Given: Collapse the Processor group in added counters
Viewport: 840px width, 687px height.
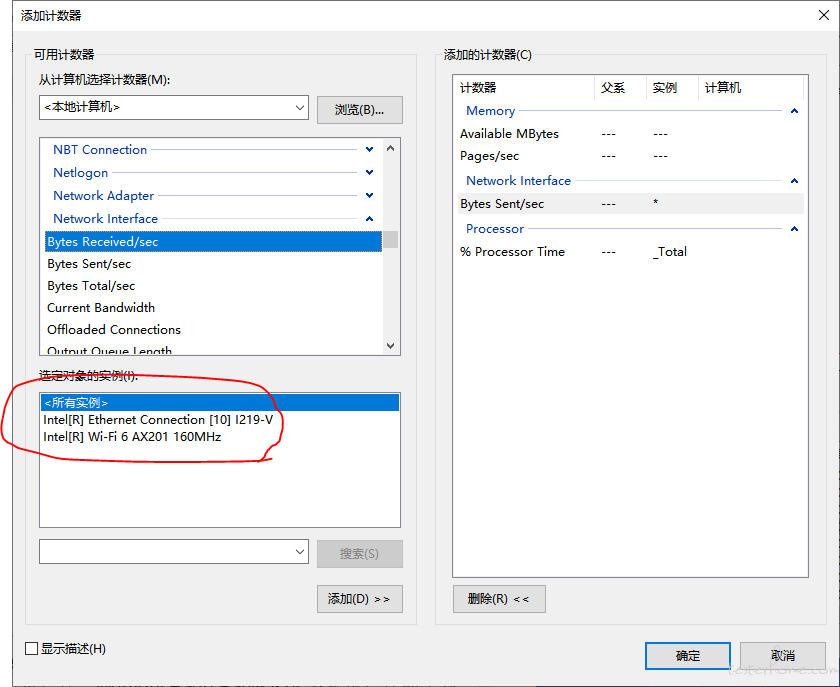Looking at the screenshot, I should (x=794, y=229).
